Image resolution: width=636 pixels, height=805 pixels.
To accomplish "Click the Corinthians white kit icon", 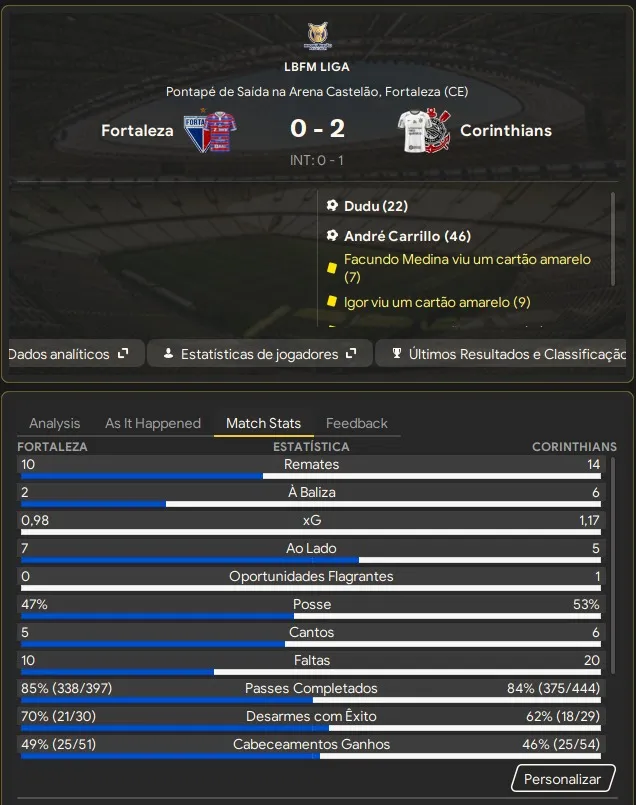I will (x=414, y=131).
